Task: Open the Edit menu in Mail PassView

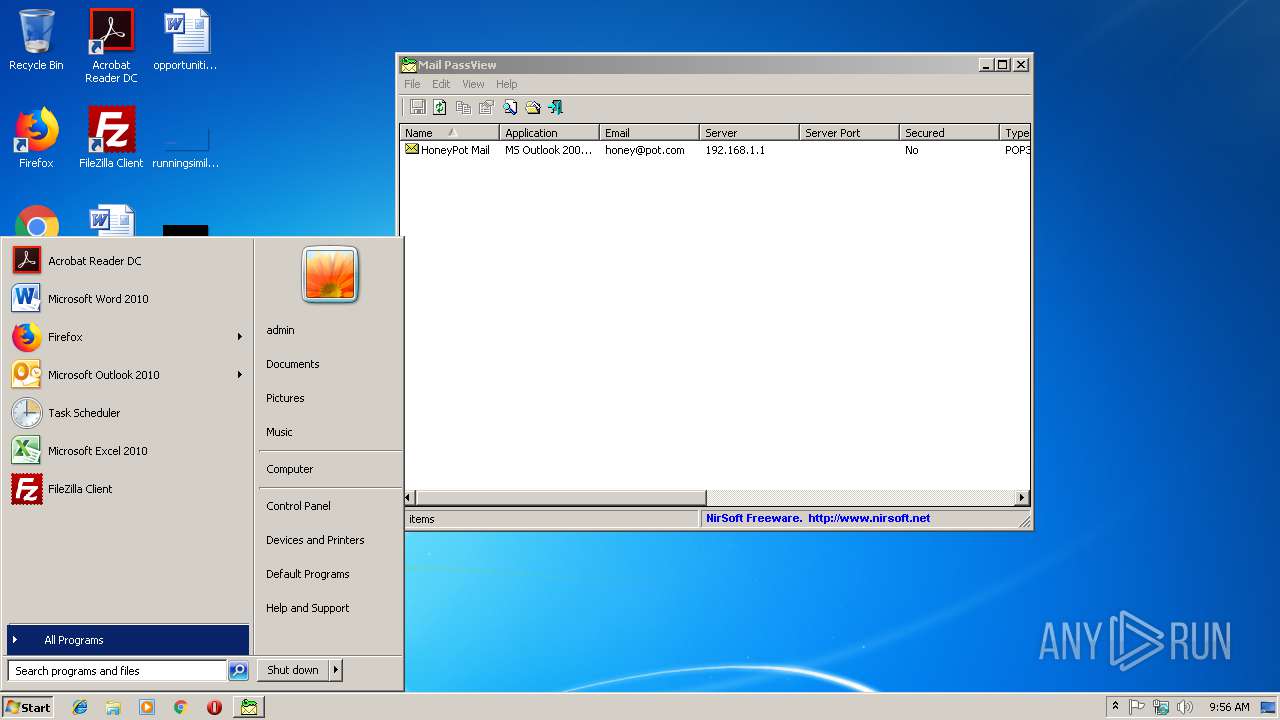Action: (441, 84)
